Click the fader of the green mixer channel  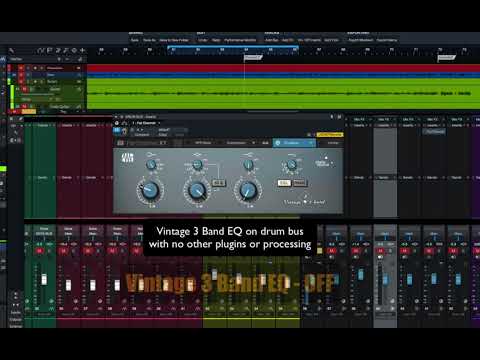(x=44, y=279)
